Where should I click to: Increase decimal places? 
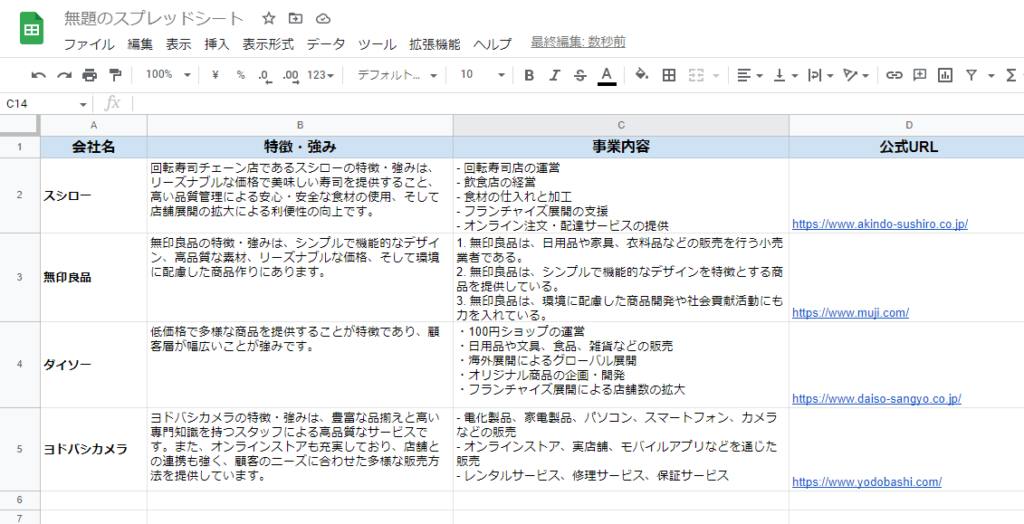tap(291, 76)
